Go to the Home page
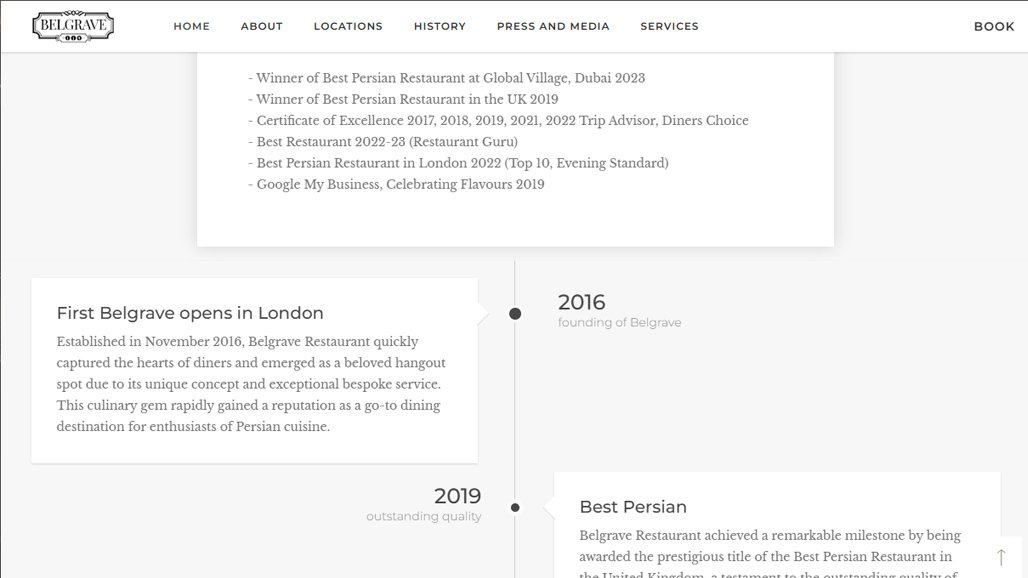This screenshot has height=578, width=1028. (191, 26)
